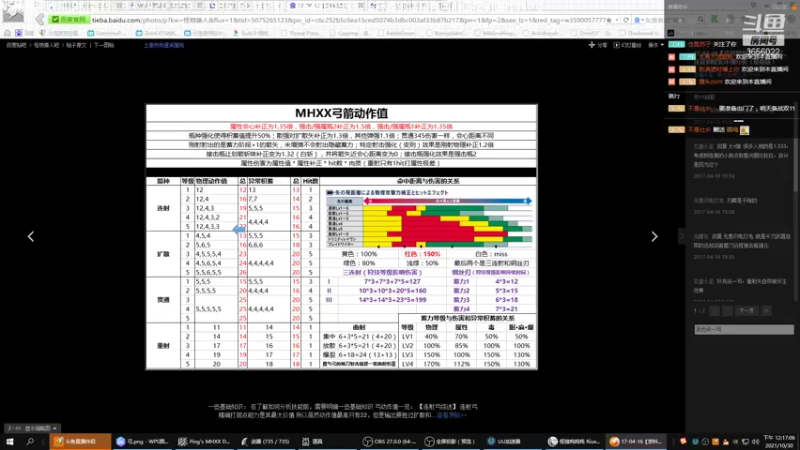Screen dimensions: 800x450
Task: Open the Threat Plate bookmark
Action: coord(300,33)
